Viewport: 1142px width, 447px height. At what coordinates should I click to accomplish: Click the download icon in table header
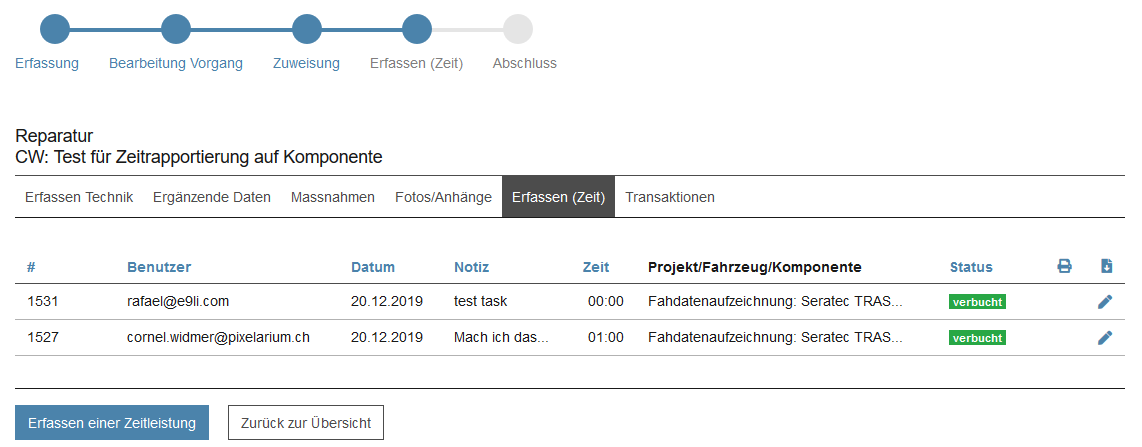point(1106,267)
